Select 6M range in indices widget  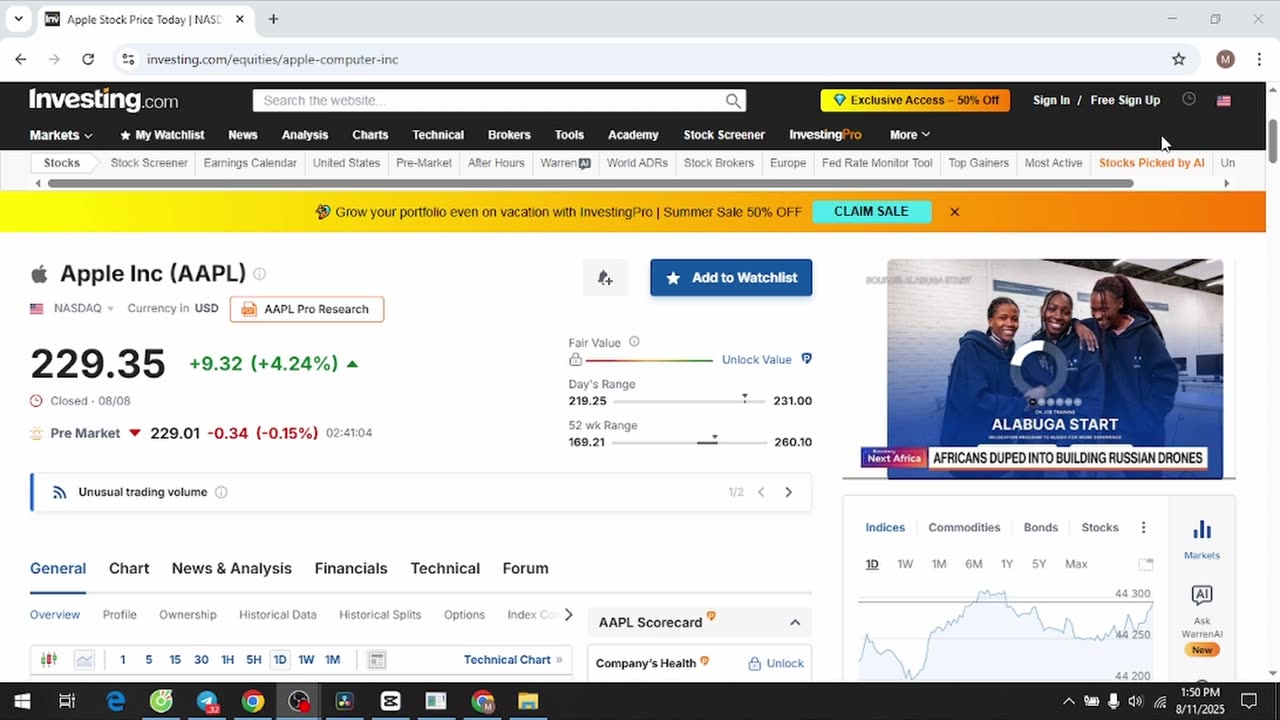(x=973, y=564)
